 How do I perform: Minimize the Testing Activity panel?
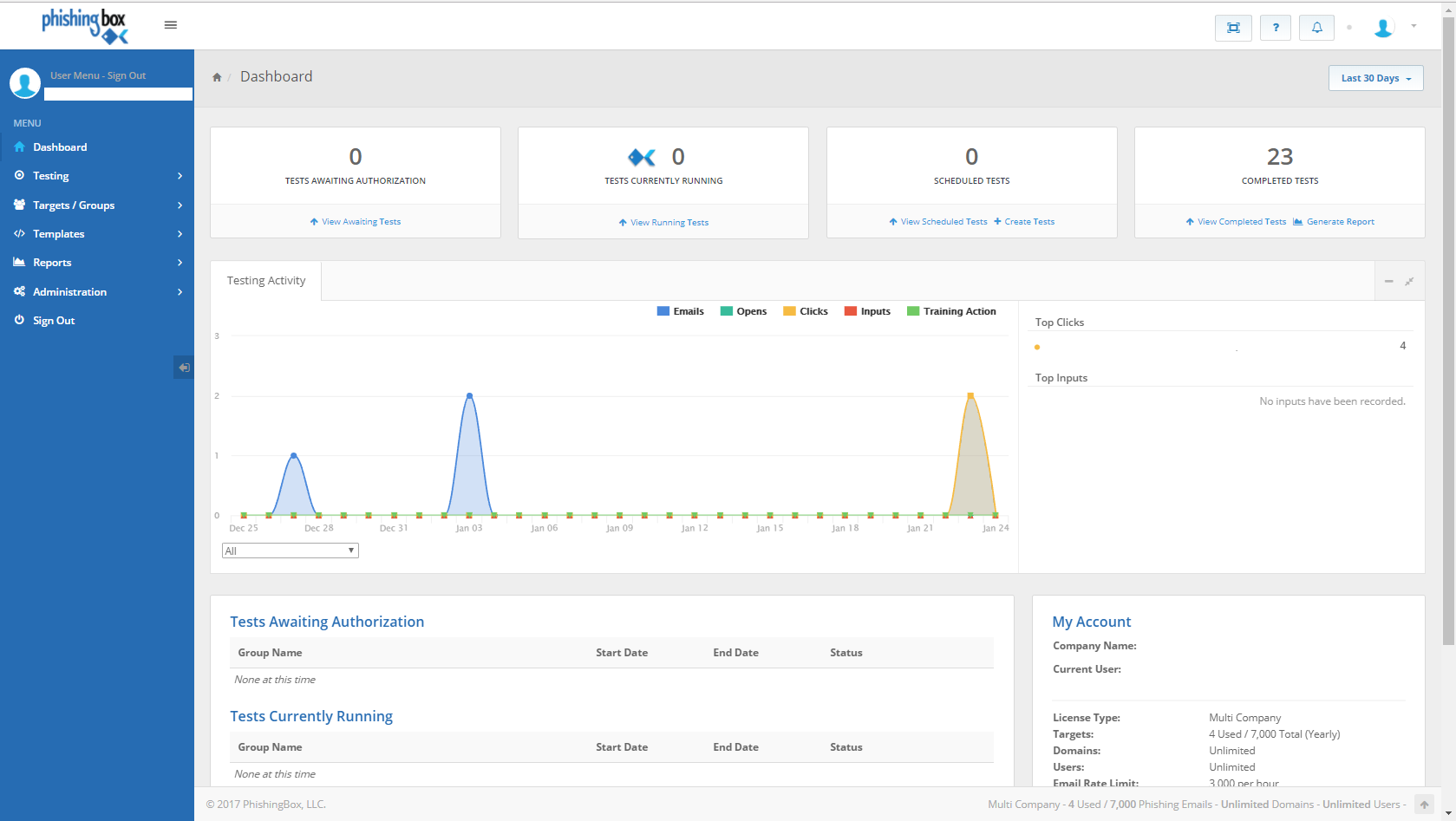click(1388, 282)
